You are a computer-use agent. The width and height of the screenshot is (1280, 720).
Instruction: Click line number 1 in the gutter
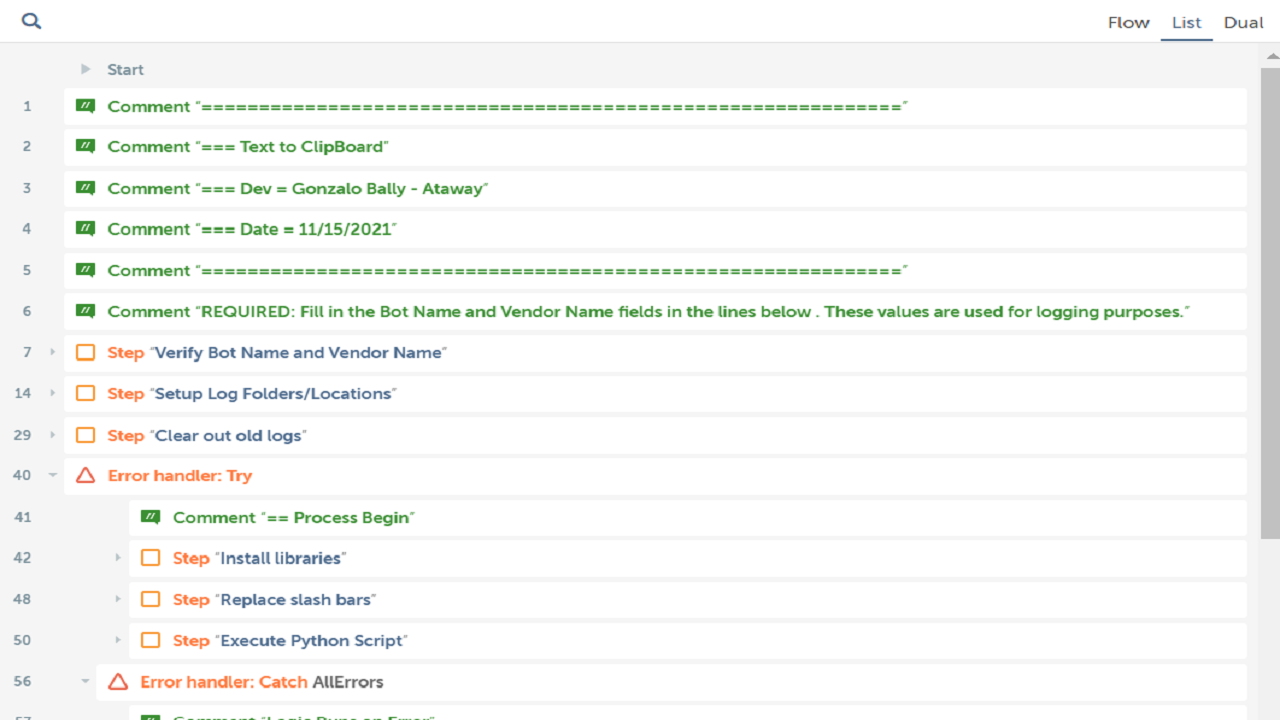point(27,106)
